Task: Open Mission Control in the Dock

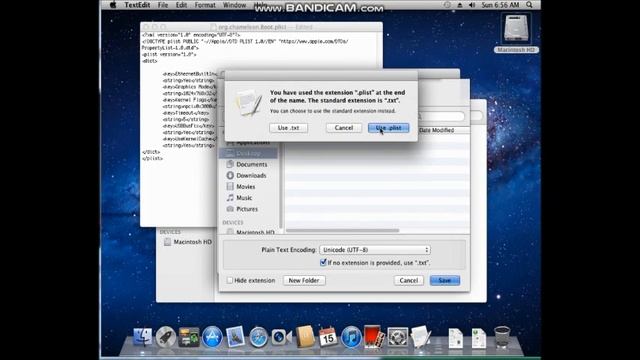Action: [x=189, y=337]
